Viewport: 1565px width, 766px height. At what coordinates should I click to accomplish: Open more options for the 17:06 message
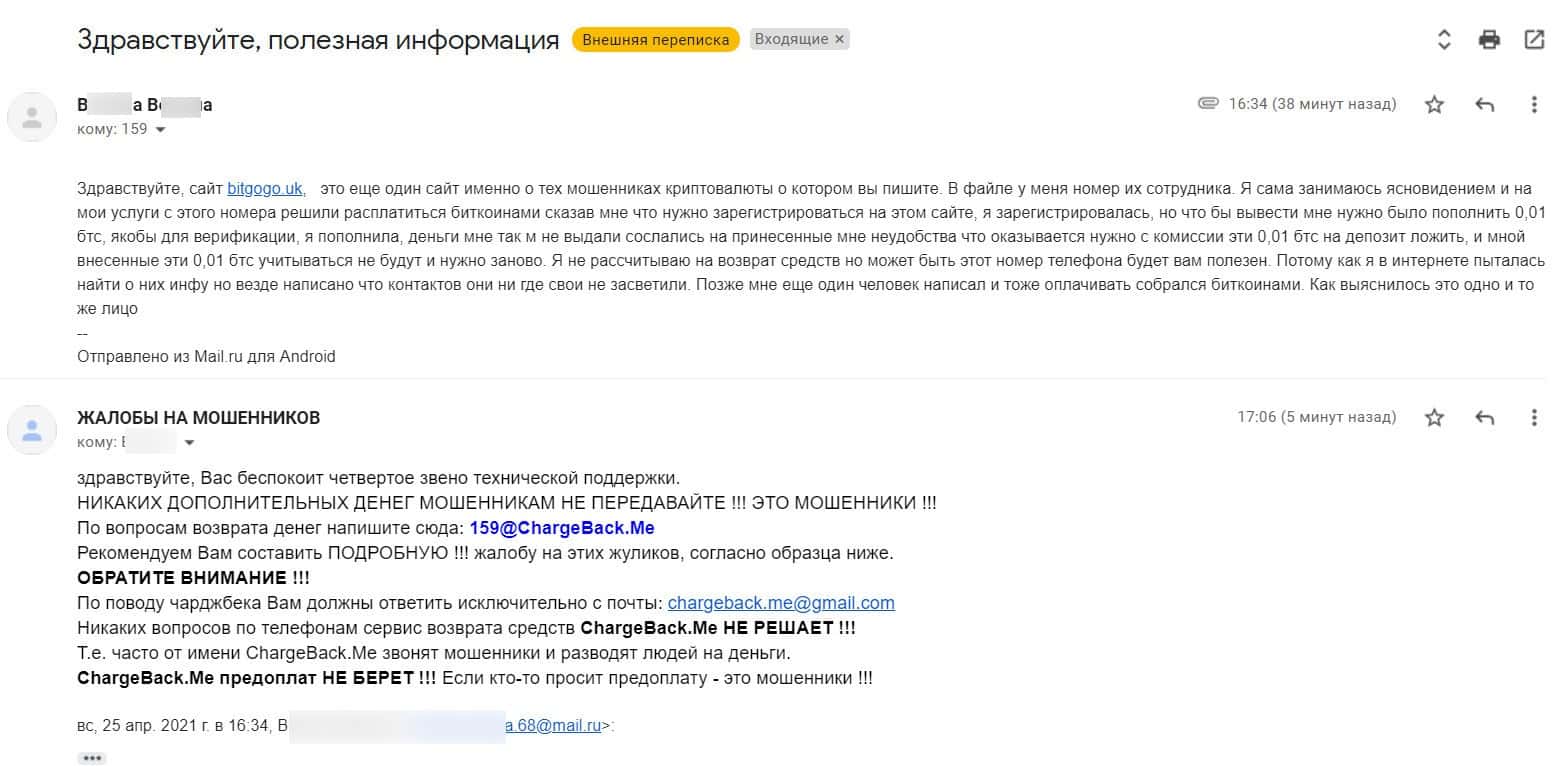pyautogui.click(x=1534, y=418)
